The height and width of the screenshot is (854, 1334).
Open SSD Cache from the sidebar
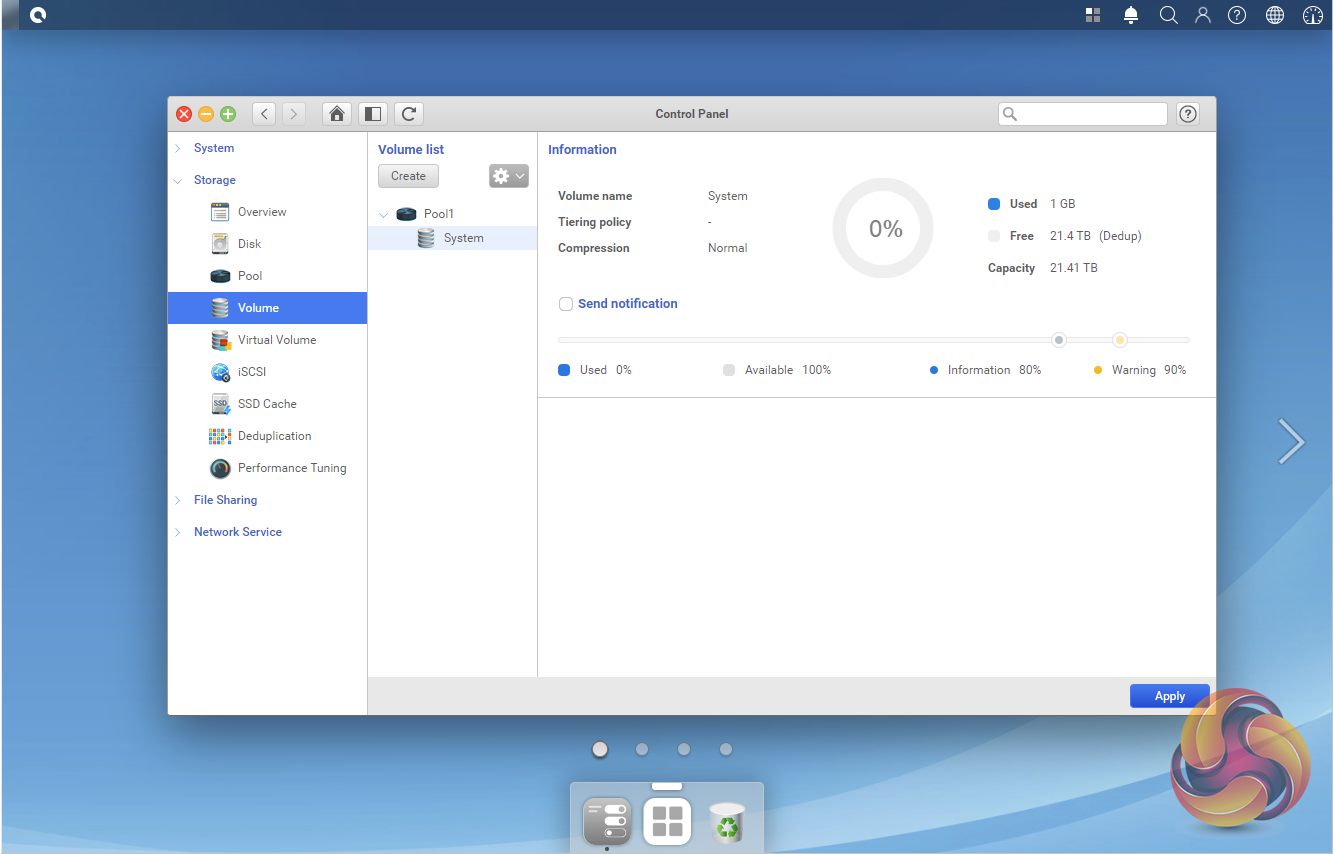(267, 404)
